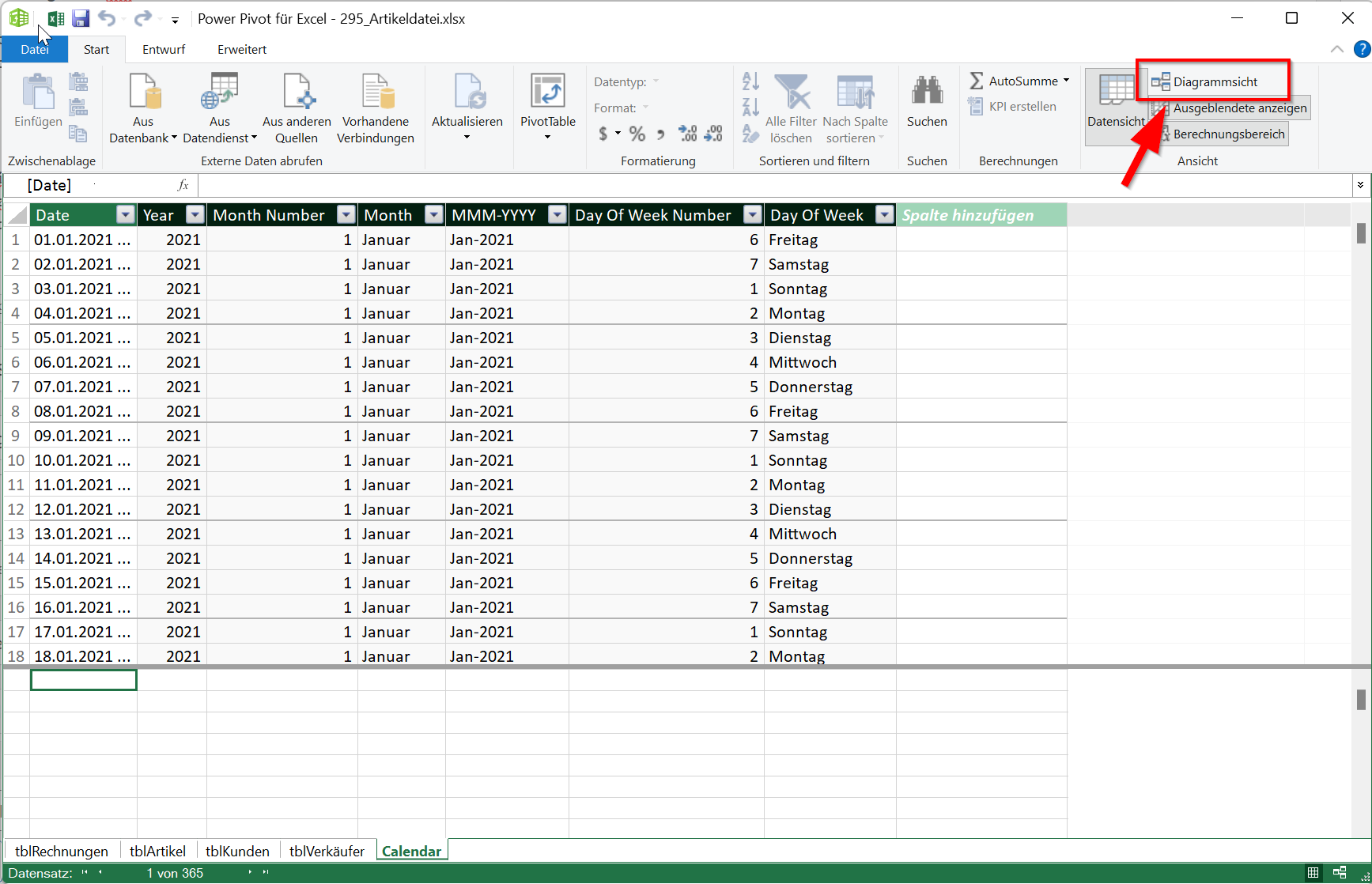The width and height of the screenshot is (1372, 884).
Task: Increase decimal places icon
Action: pos(688,134)
